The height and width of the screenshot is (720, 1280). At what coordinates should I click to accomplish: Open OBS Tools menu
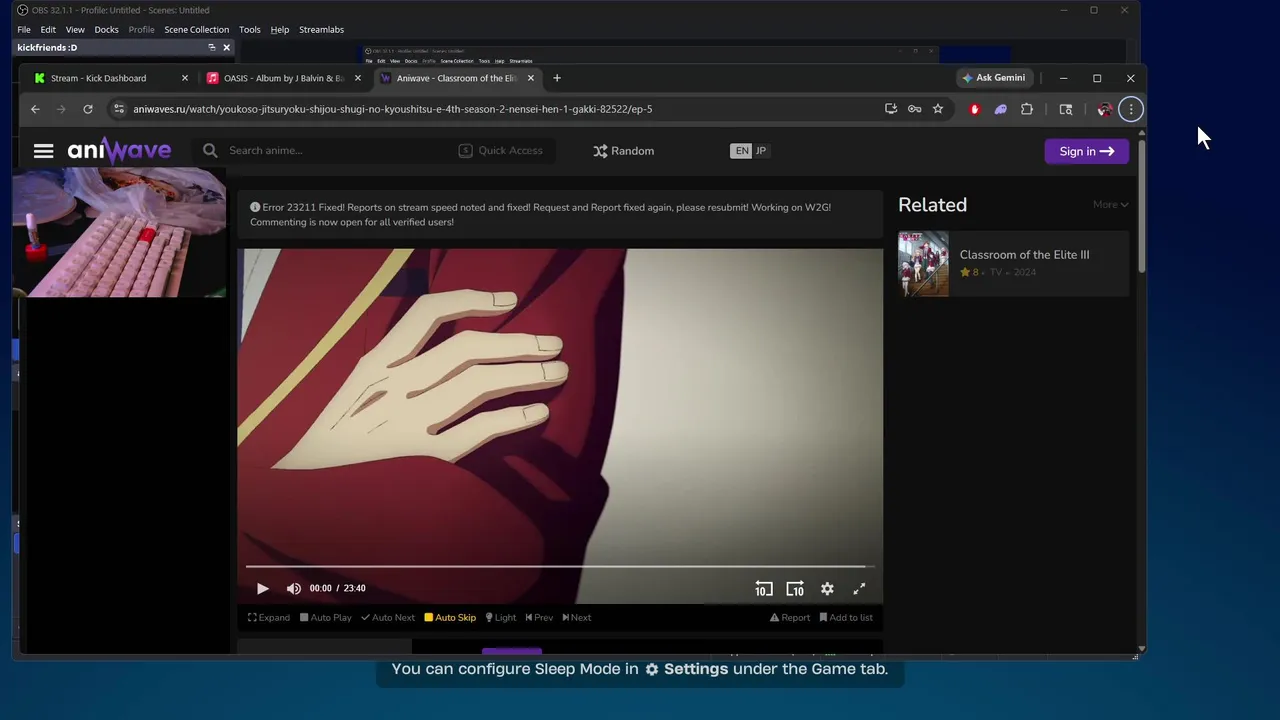250,30
